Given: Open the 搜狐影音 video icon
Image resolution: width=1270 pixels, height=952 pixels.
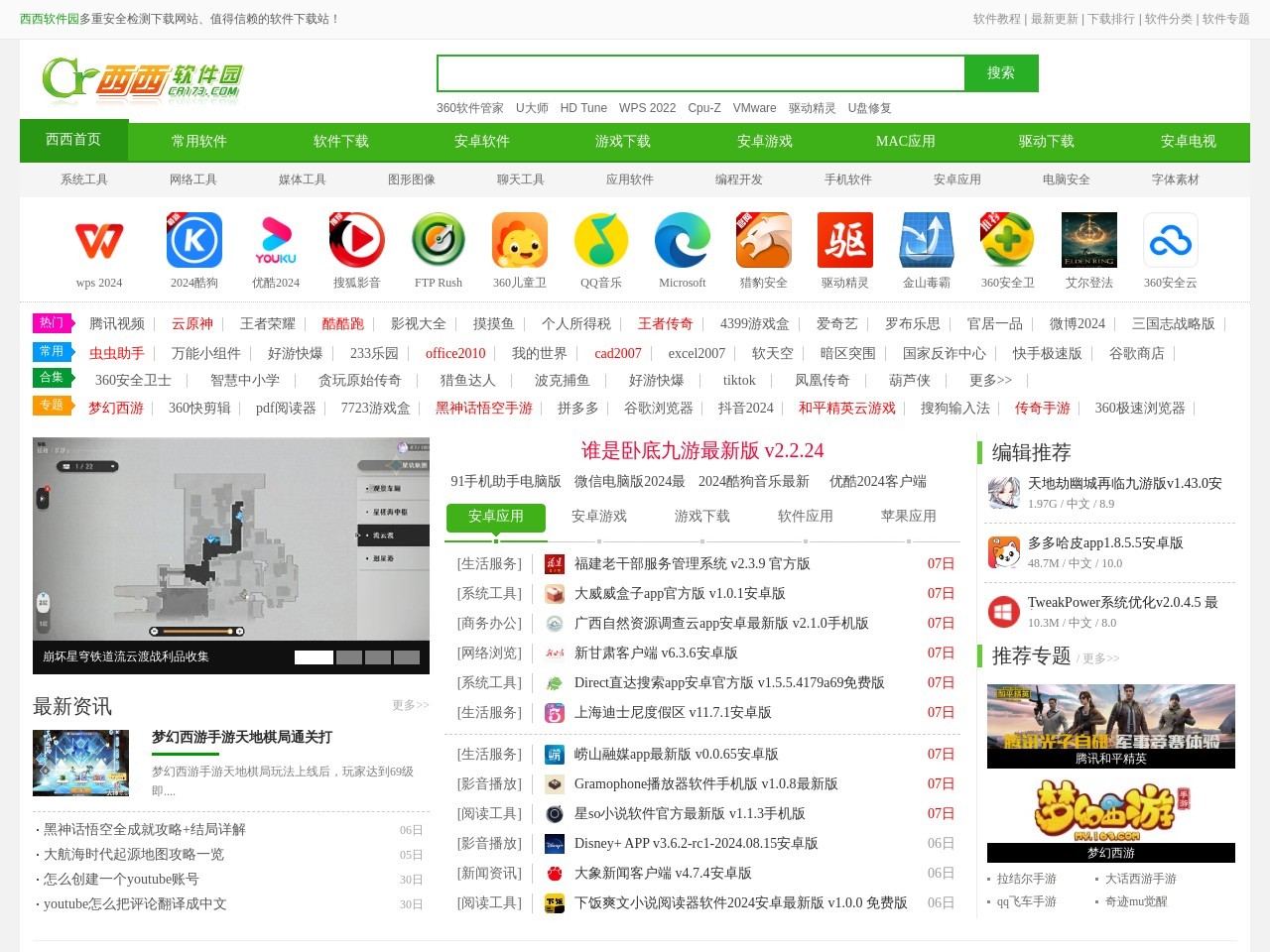Looking at the screenshot, I should coord(357,239).
